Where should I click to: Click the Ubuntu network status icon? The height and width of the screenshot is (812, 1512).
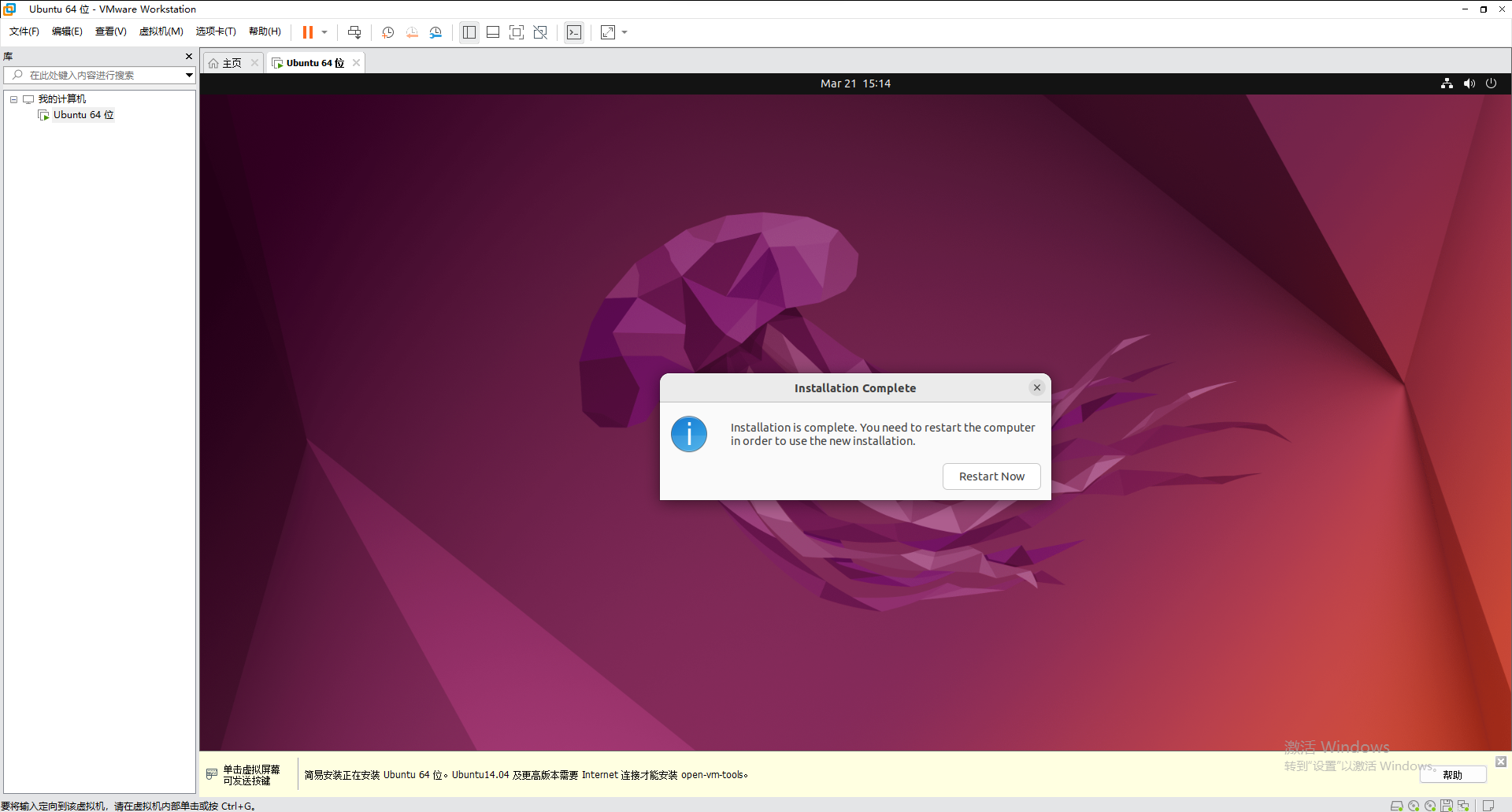1447,83
